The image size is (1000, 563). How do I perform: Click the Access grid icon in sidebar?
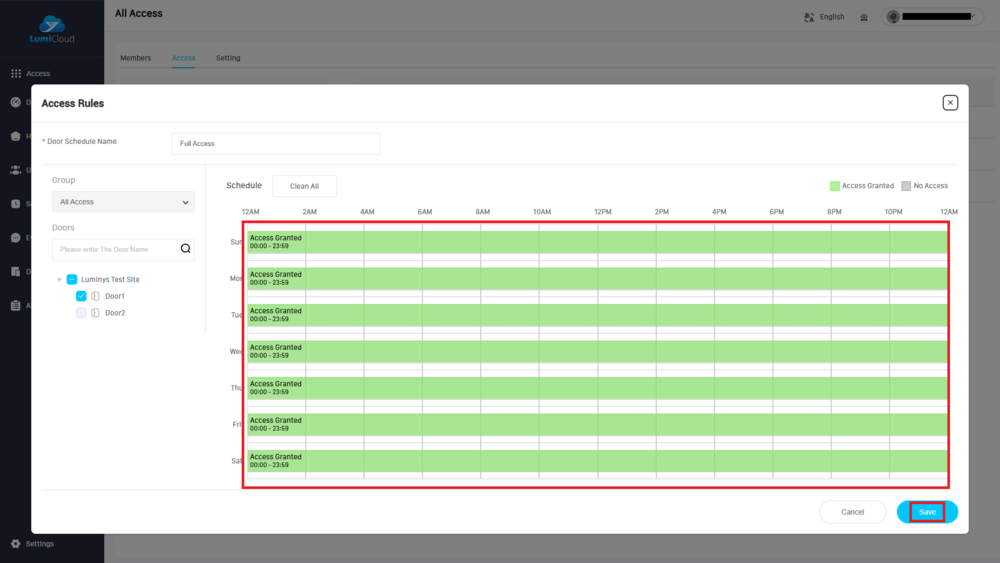pyautogui.click(x=15, y=73)
